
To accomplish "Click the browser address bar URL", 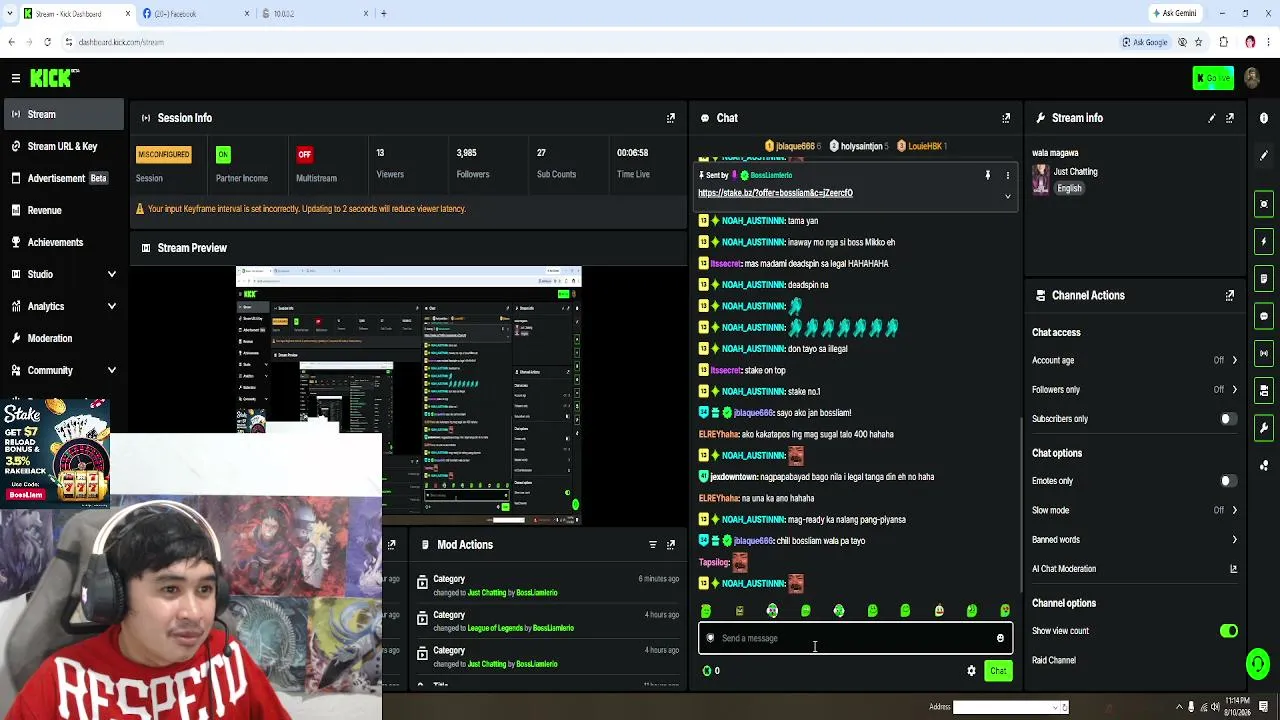I will [x=121, y=42].
